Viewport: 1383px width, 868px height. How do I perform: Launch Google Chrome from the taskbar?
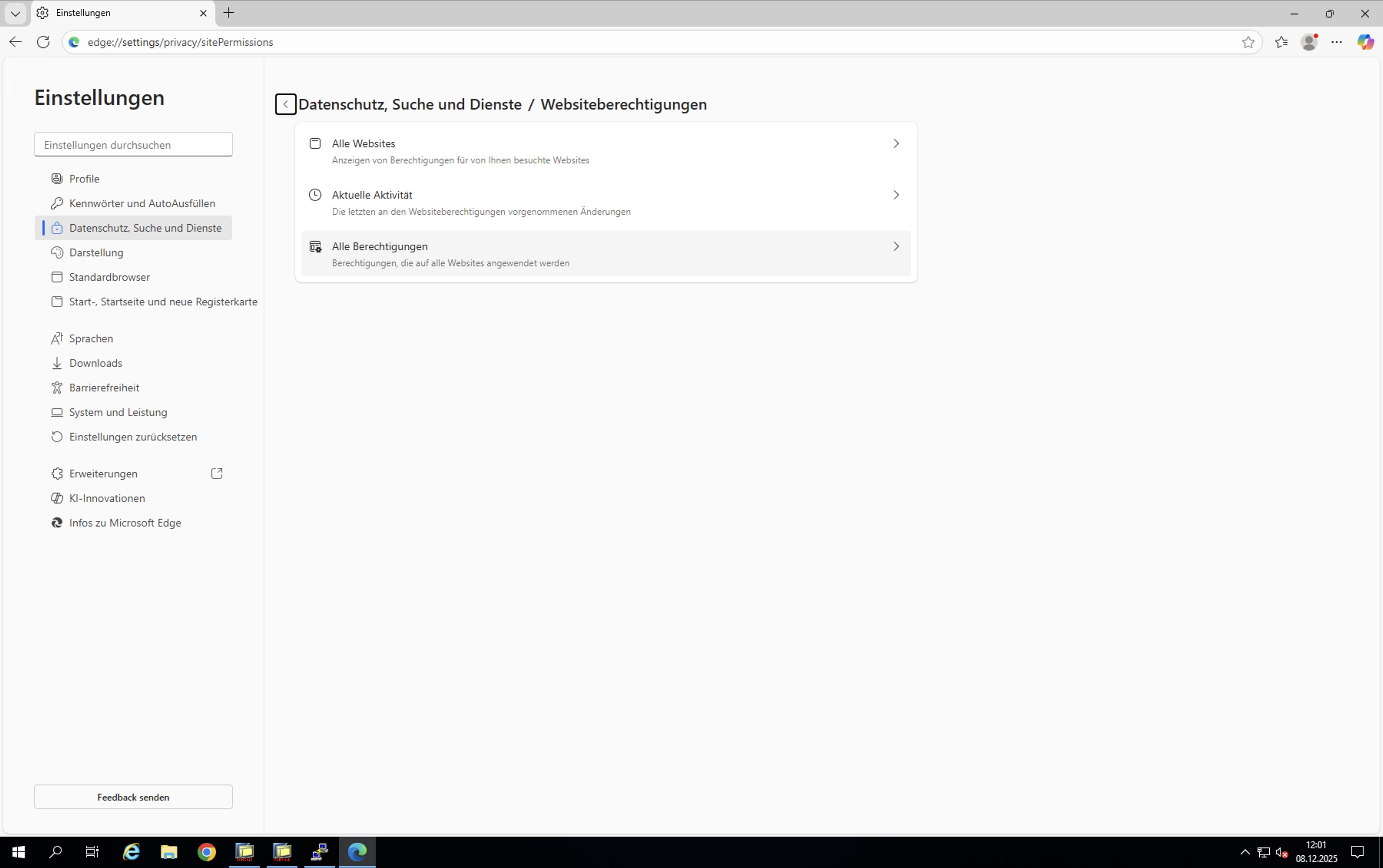tap(207, 852)
